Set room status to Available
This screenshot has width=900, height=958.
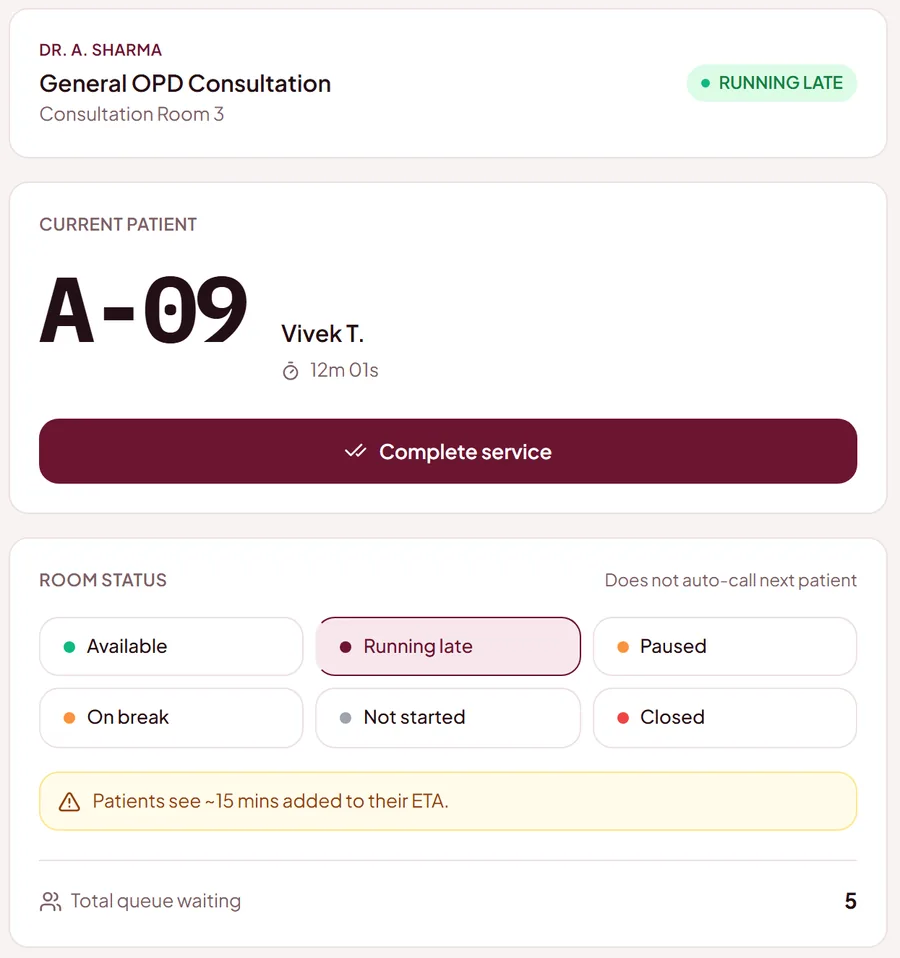(x=171, y=646)
